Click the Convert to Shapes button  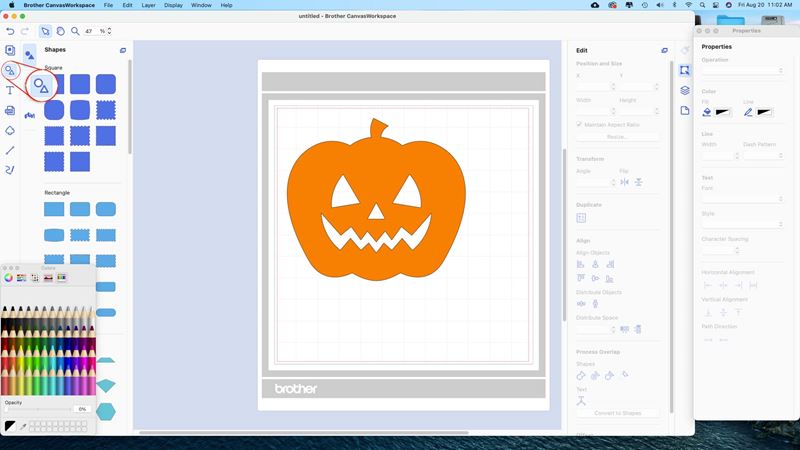617,413
